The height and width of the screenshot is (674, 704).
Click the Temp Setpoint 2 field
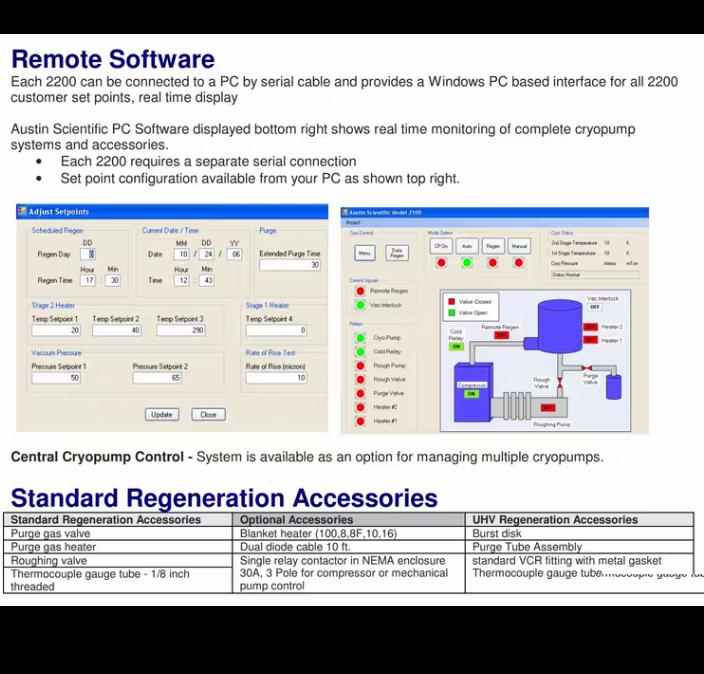click(117, 330)
